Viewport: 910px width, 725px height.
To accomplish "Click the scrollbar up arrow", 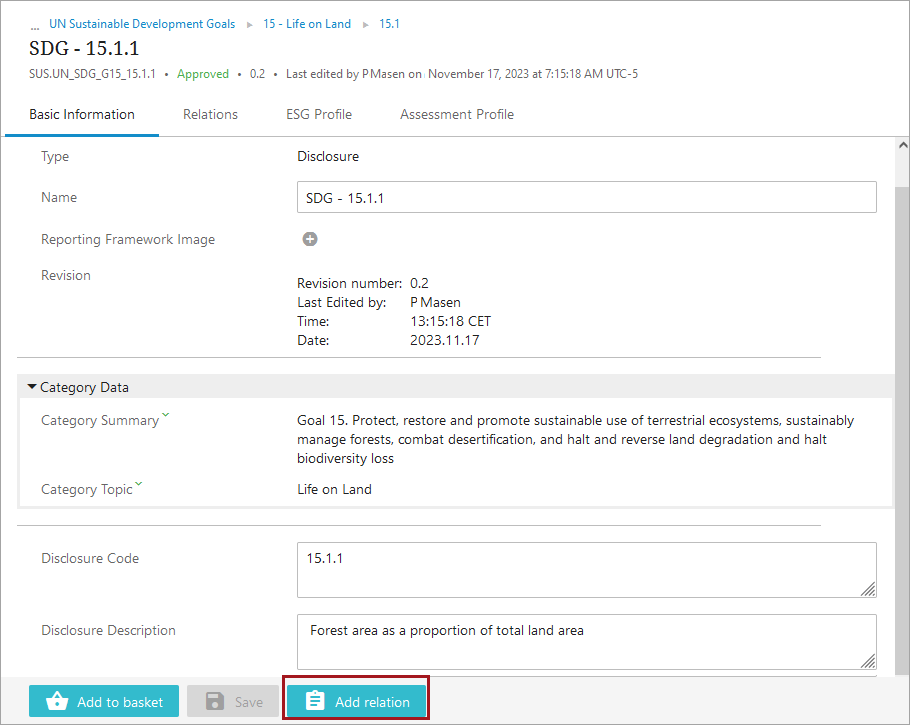I will tap(901, 146).
